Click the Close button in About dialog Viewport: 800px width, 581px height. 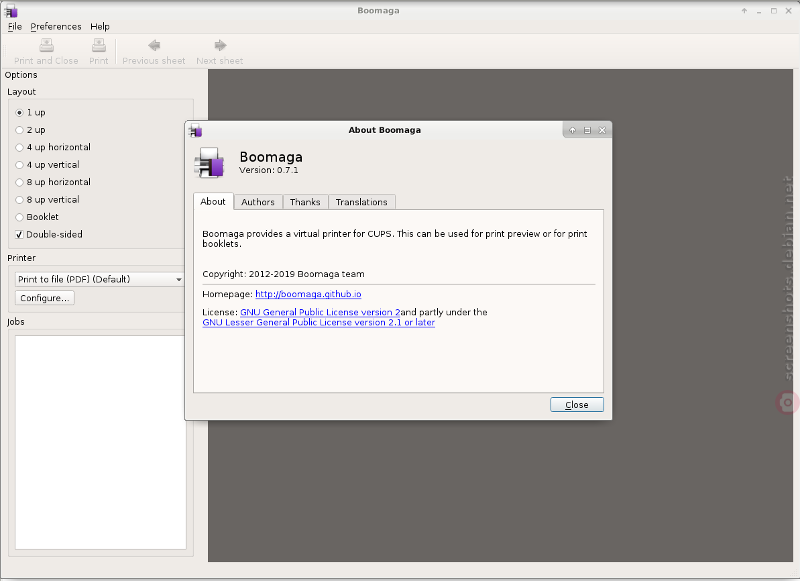[577, 405]
